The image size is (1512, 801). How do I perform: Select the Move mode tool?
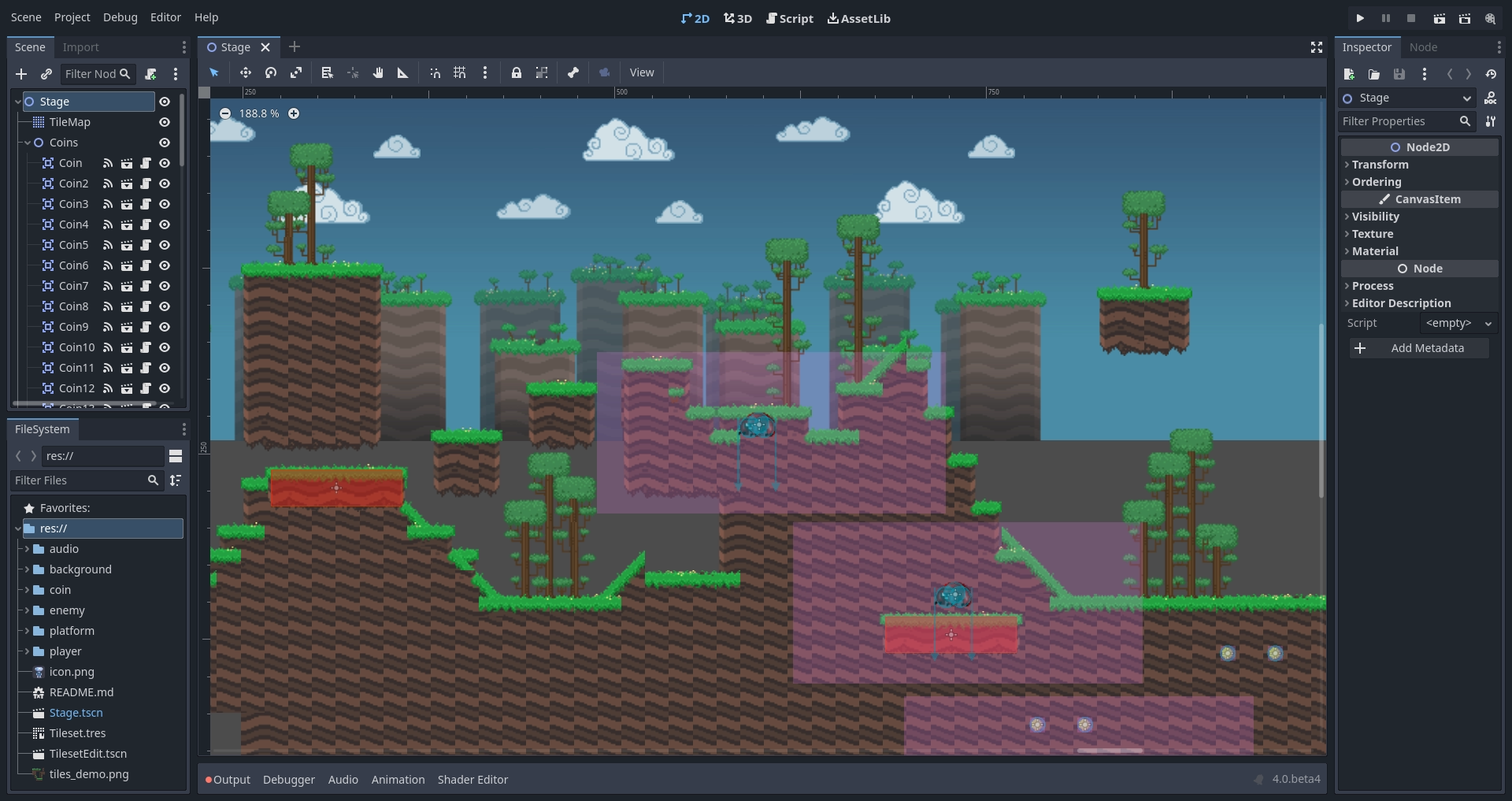tap(246, 72)
